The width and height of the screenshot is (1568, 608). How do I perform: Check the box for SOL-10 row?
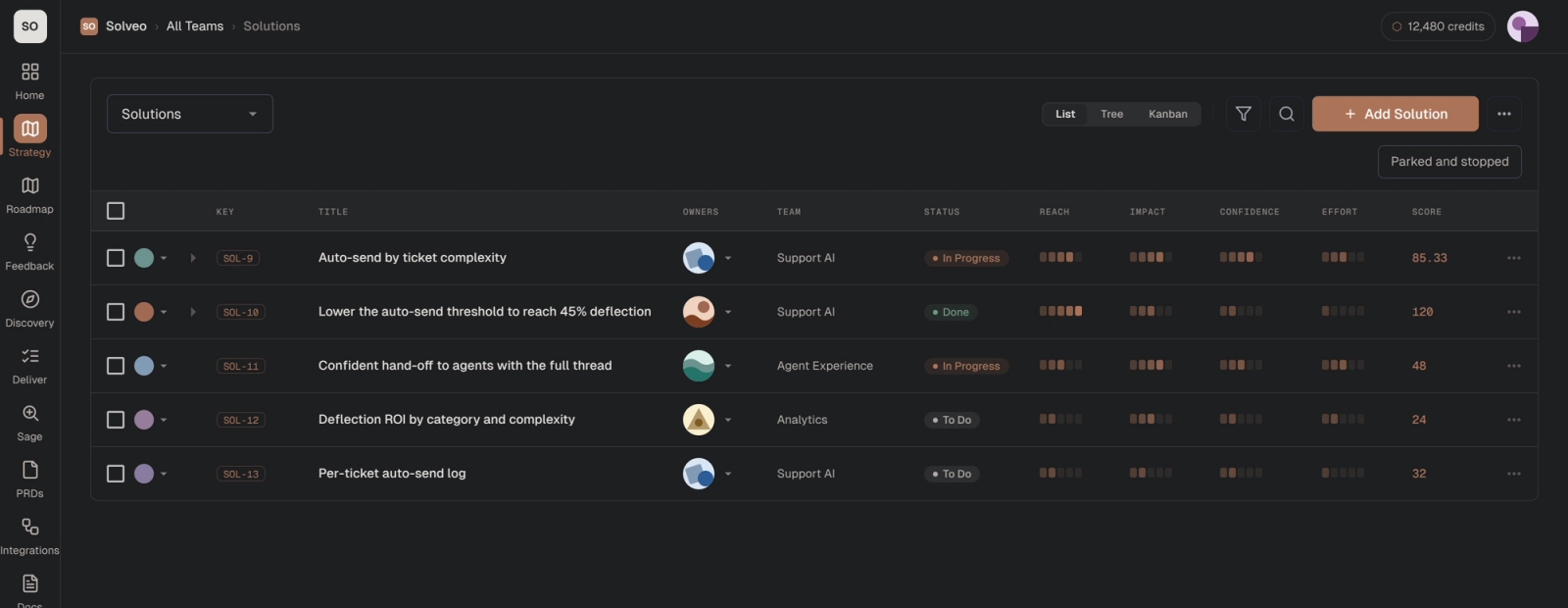(x=116, y=312)
